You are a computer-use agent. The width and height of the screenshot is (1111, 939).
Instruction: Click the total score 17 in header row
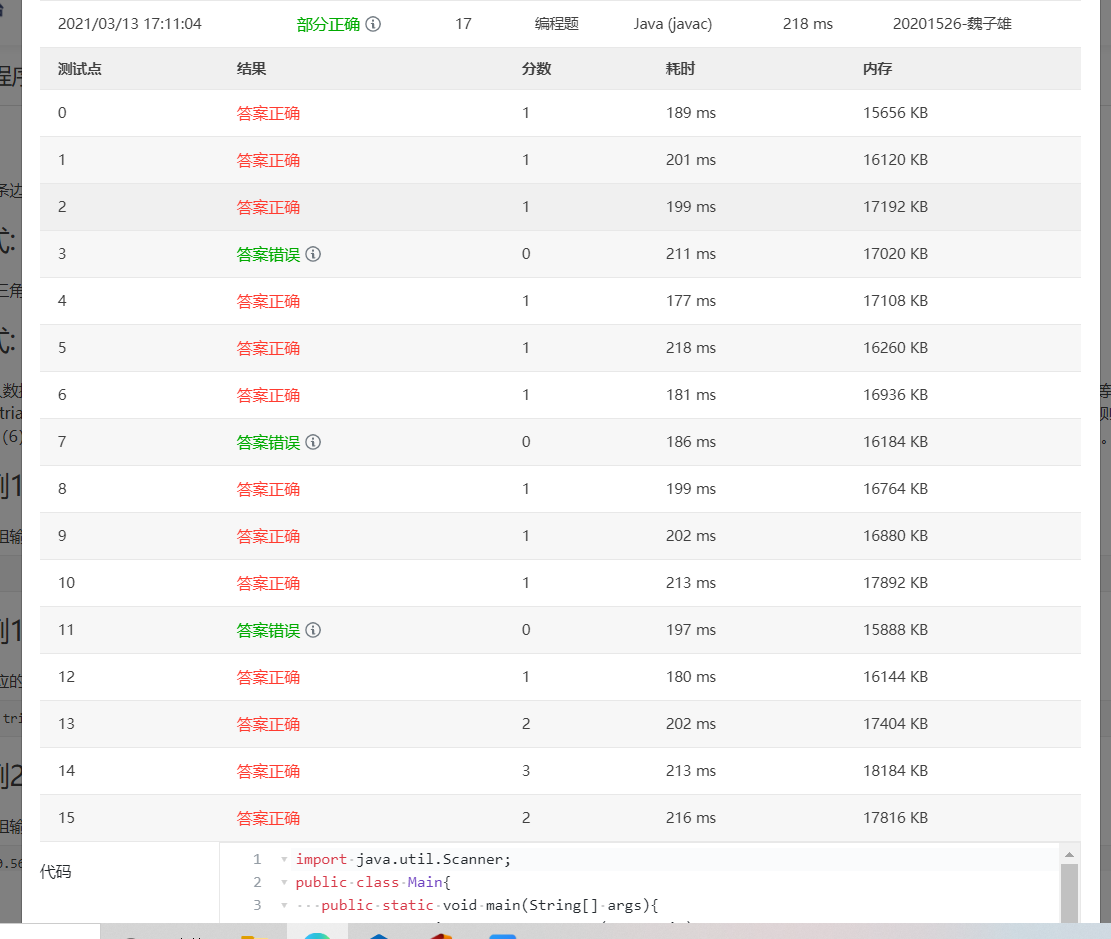463,24
